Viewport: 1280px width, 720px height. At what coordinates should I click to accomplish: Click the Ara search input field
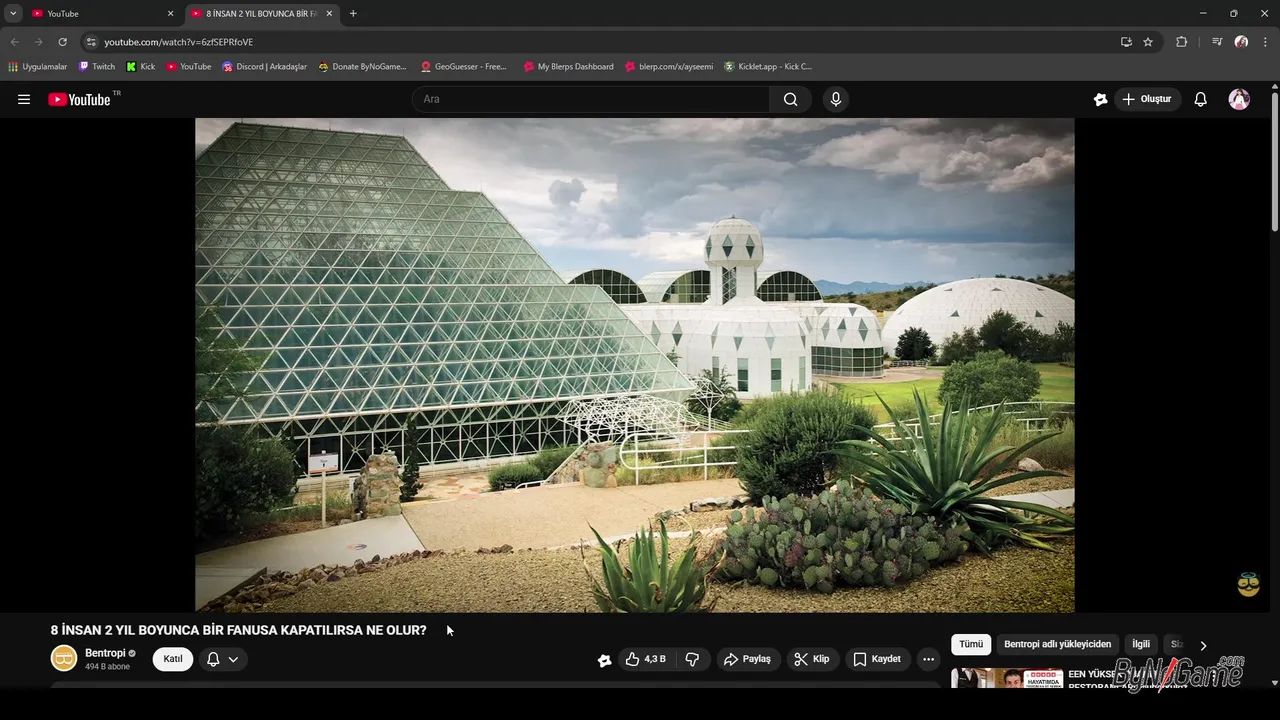click(591, 99)
